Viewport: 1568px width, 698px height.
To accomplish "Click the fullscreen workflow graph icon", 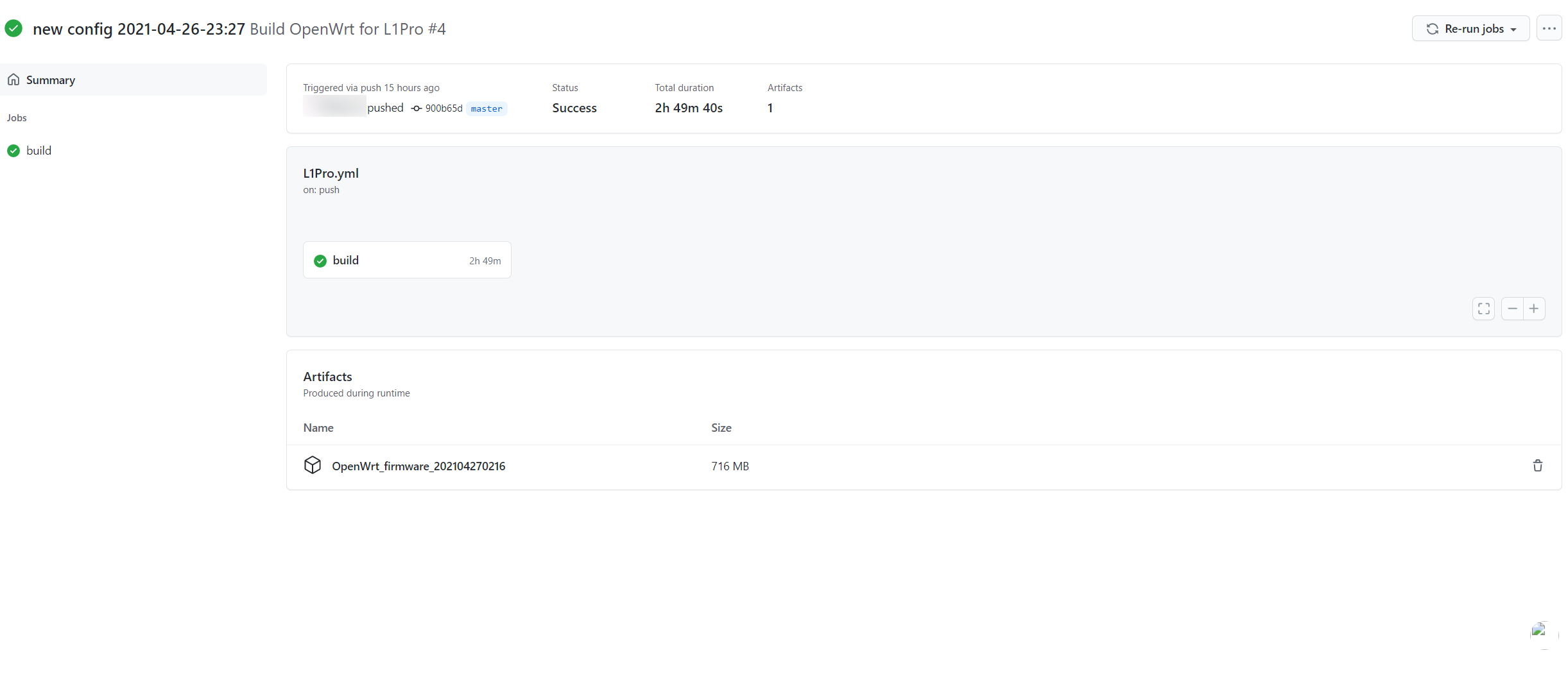I will click(1483, 309).
